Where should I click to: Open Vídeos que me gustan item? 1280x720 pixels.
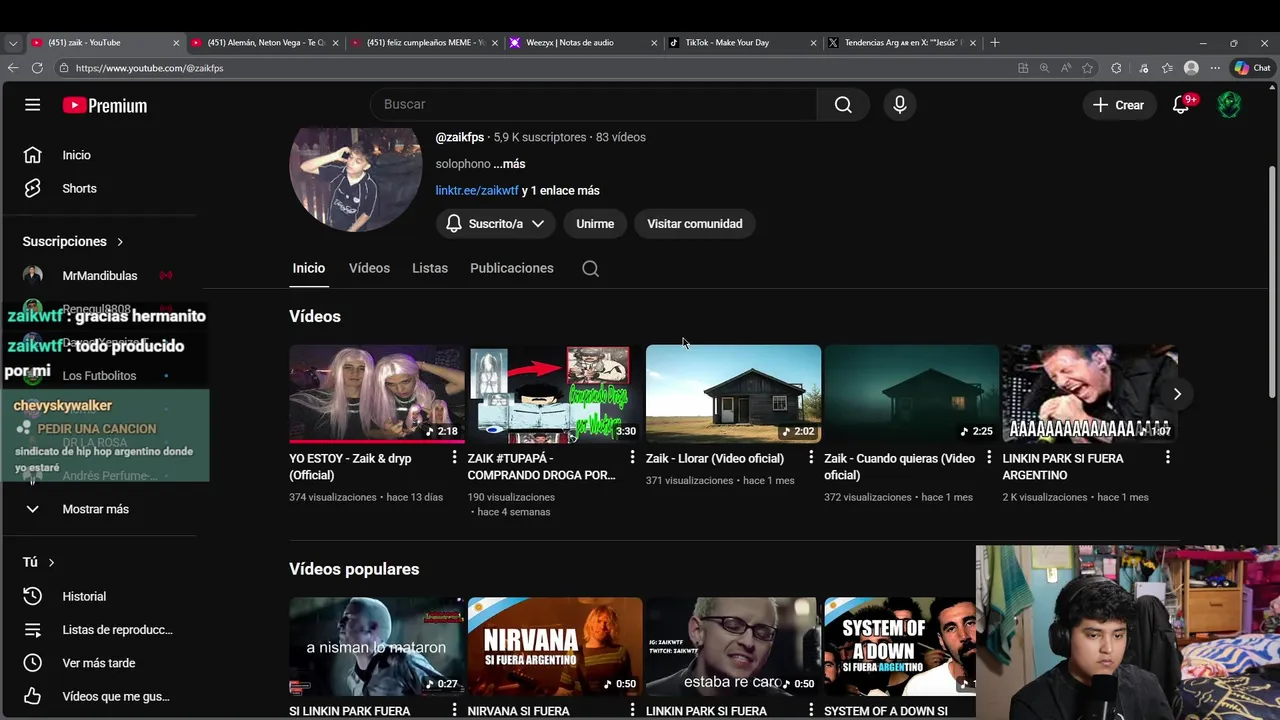[116, 697]
